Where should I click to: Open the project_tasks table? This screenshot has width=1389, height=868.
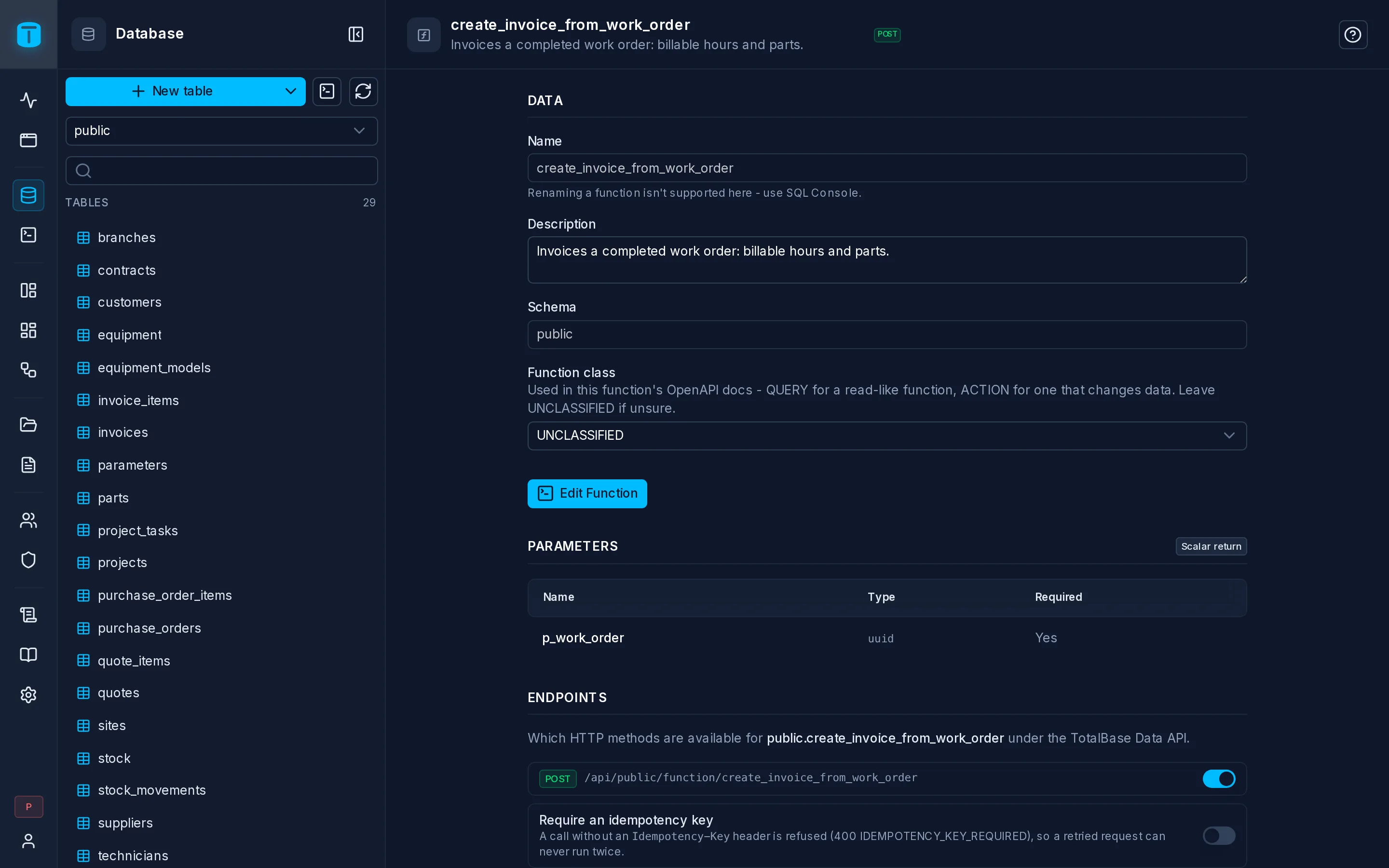(221, 530)
